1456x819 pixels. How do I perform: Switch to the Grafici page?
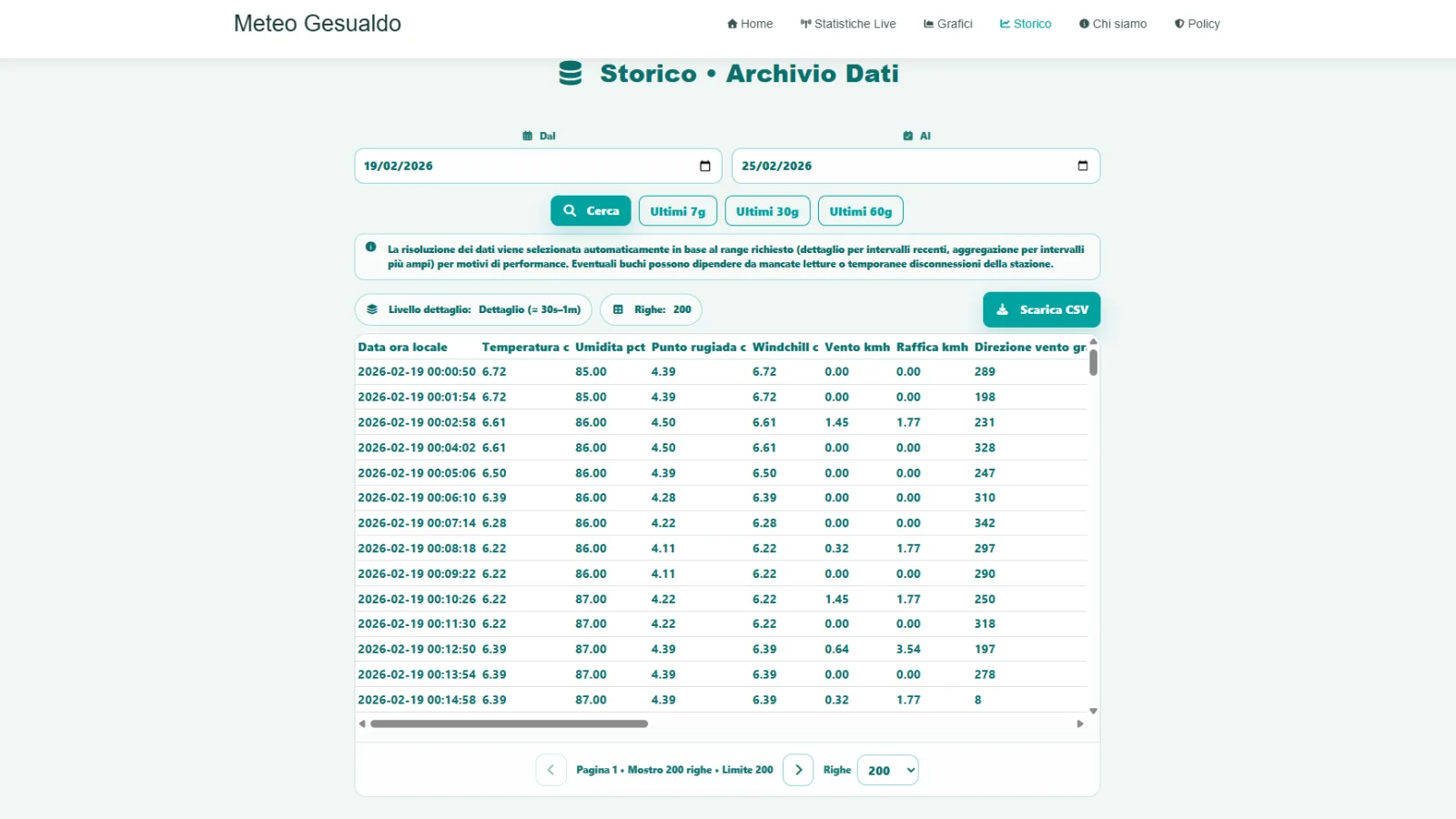tap(947, 24)
